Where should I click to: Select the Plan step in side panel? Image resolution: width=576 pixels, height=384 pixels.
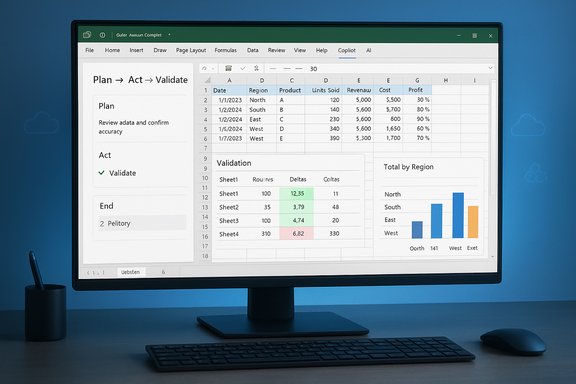point(106,106)
